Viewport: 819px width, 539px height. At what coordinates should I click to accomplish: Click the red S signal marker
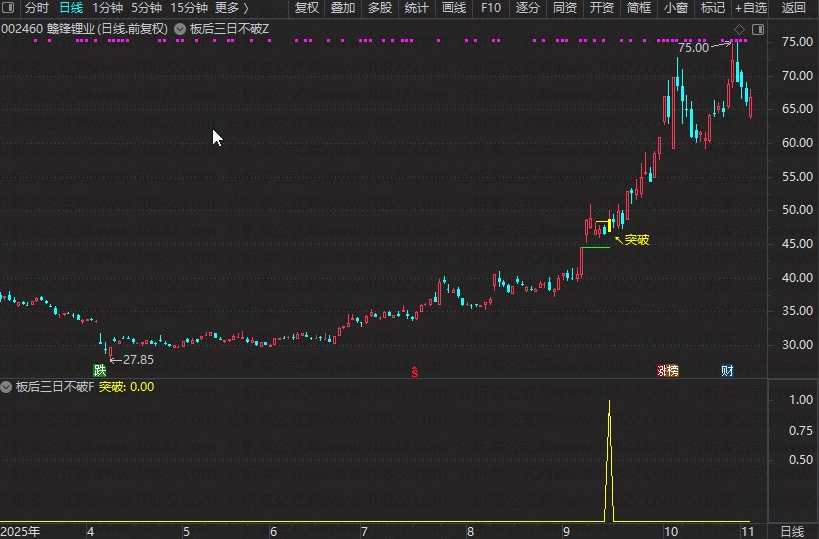click(x=415, y=372)
